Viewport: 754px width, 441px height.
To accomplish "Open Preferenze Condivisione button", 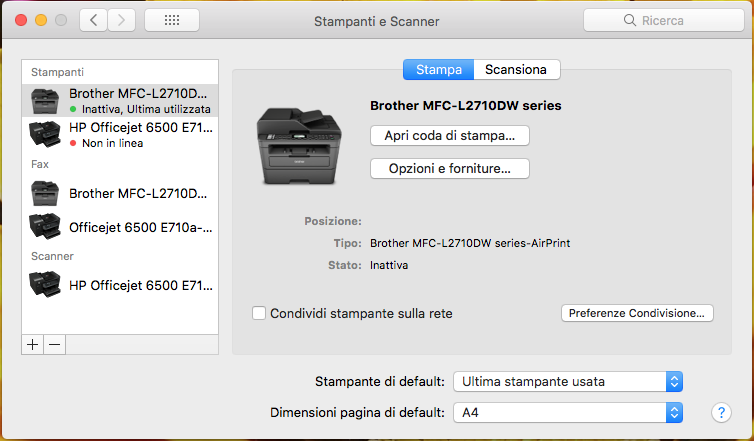I will tap(637, 313).
